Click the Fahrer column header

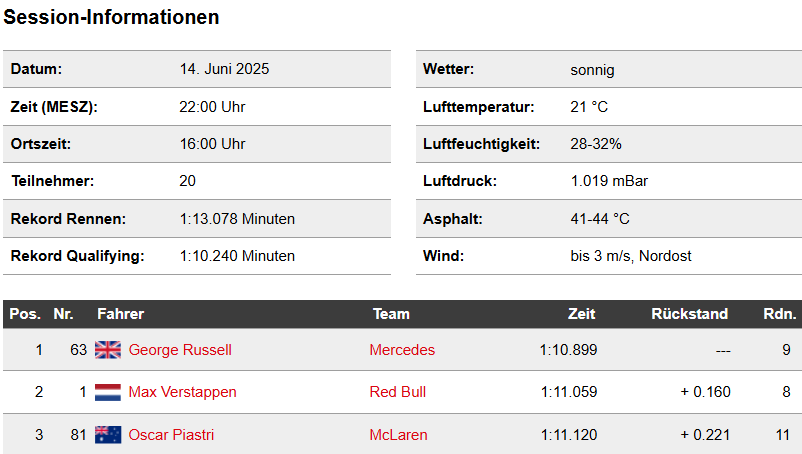coord(121,314)
